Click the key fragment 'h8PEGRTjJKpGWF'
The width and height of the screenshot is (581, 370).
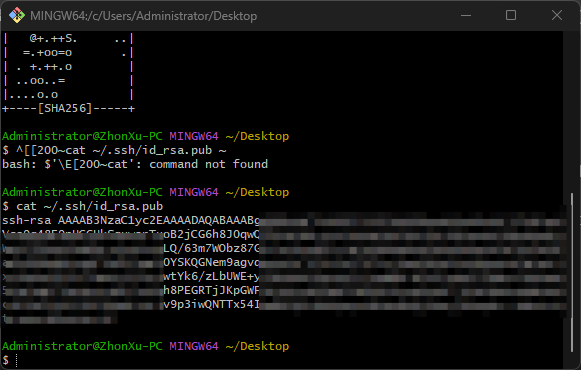pyautogui.click(x=212, y=290)
